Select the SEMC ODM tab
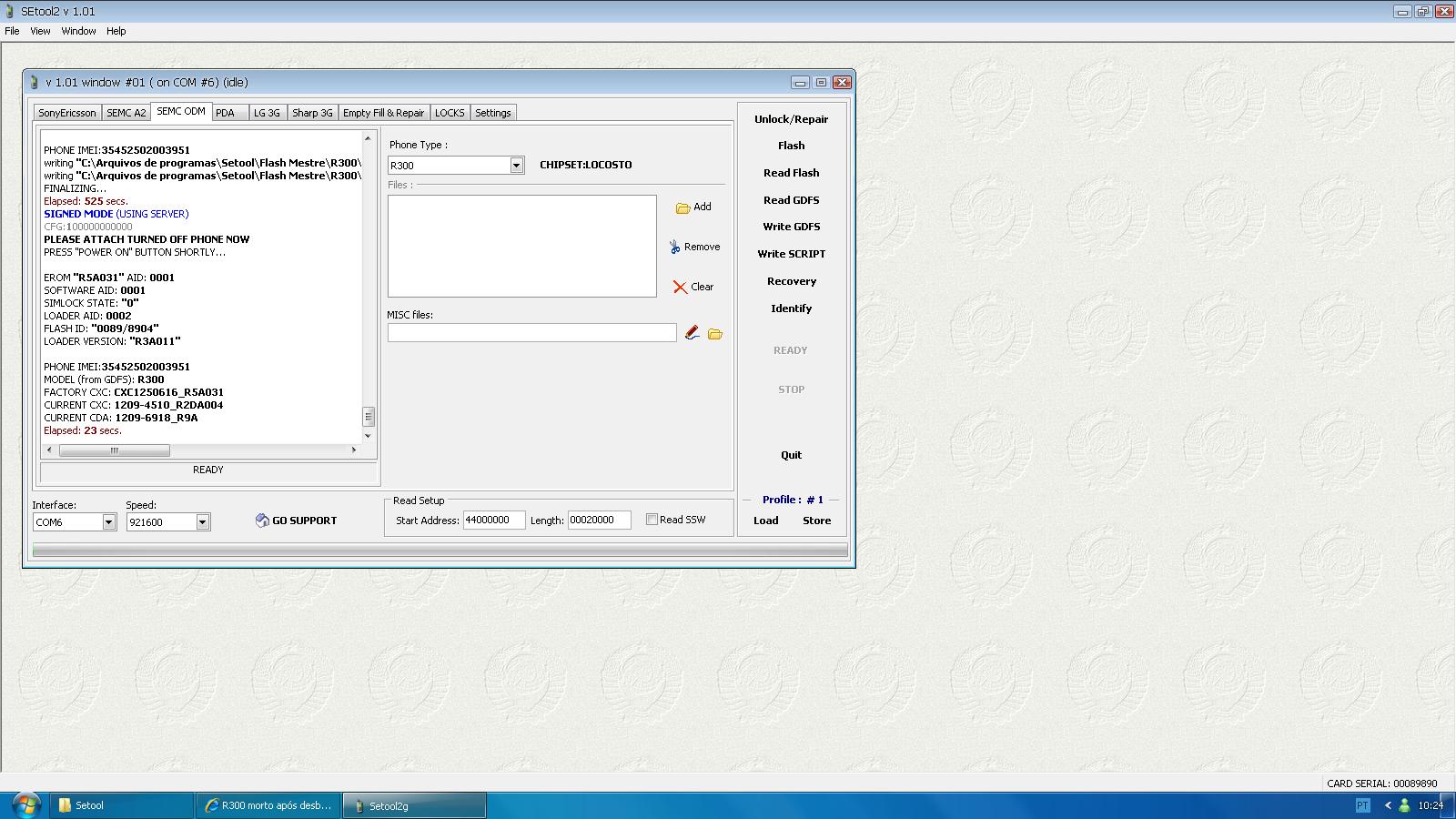Screen dimensions: 1456x819 point(181,111)
